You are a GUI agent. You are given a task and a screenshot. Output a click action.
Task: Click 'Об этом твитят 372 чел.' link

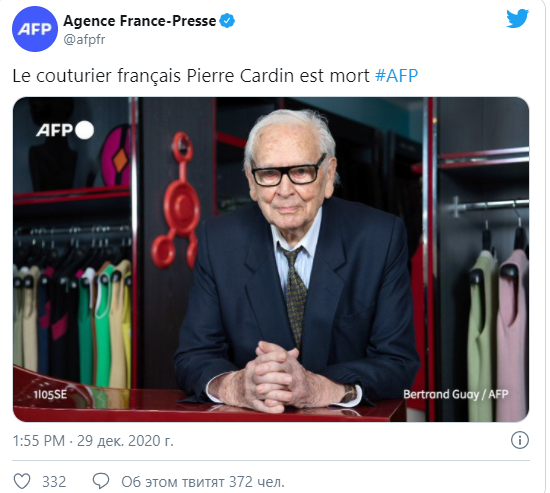[203, 482]
